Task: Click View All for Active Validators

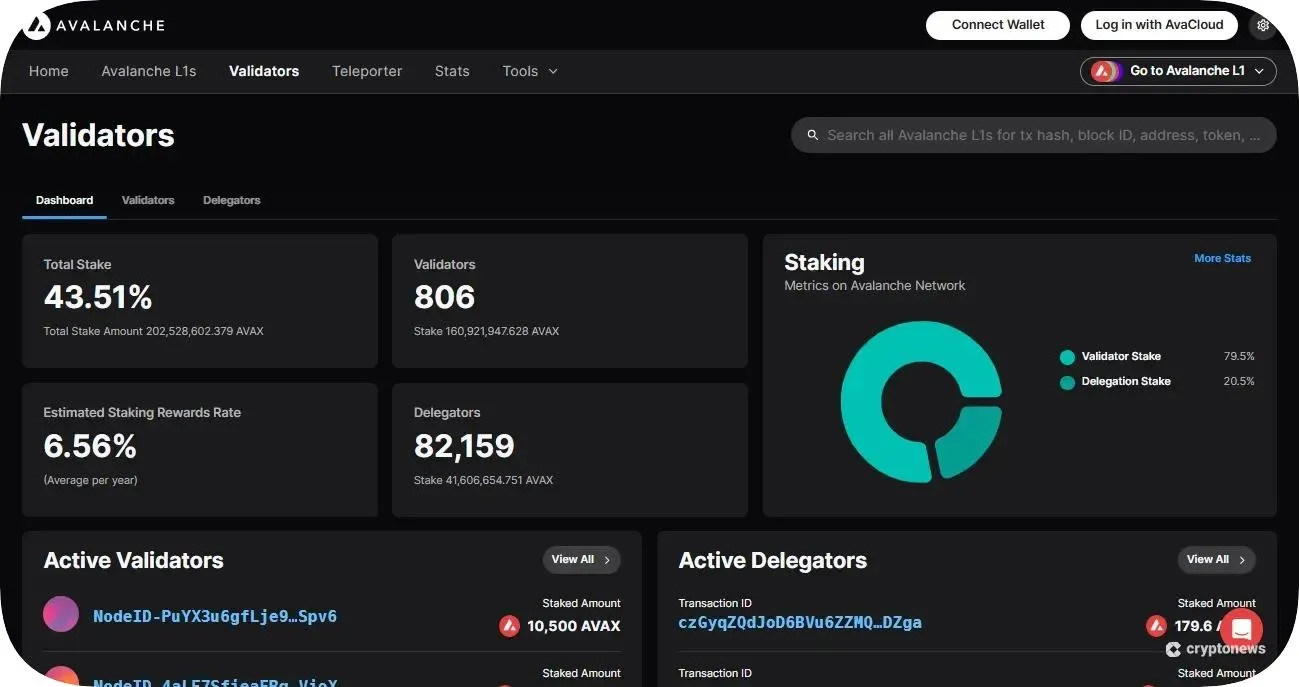Action: pos(582,560)
